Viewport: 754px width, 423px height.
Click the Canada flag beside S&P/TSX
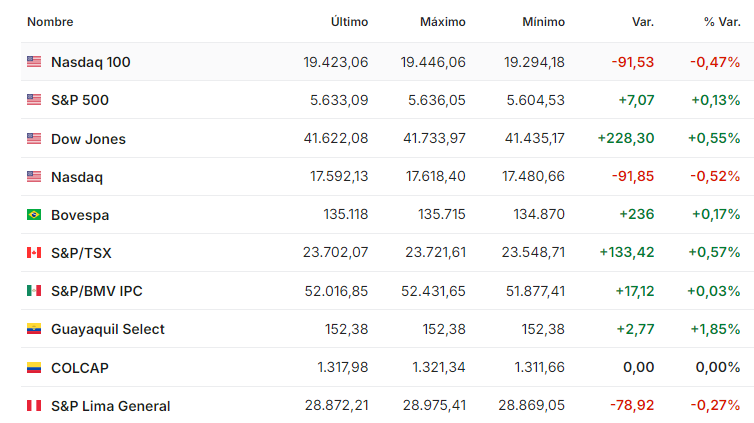34,252
